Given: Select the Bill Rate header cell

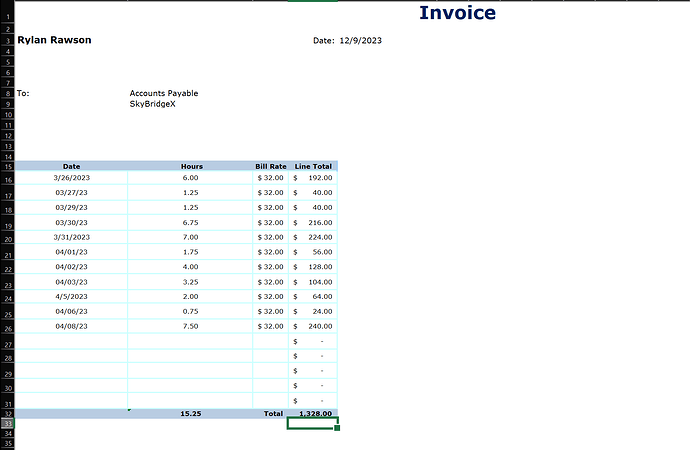Looking at the screenshot, I should tap(271, 166).
